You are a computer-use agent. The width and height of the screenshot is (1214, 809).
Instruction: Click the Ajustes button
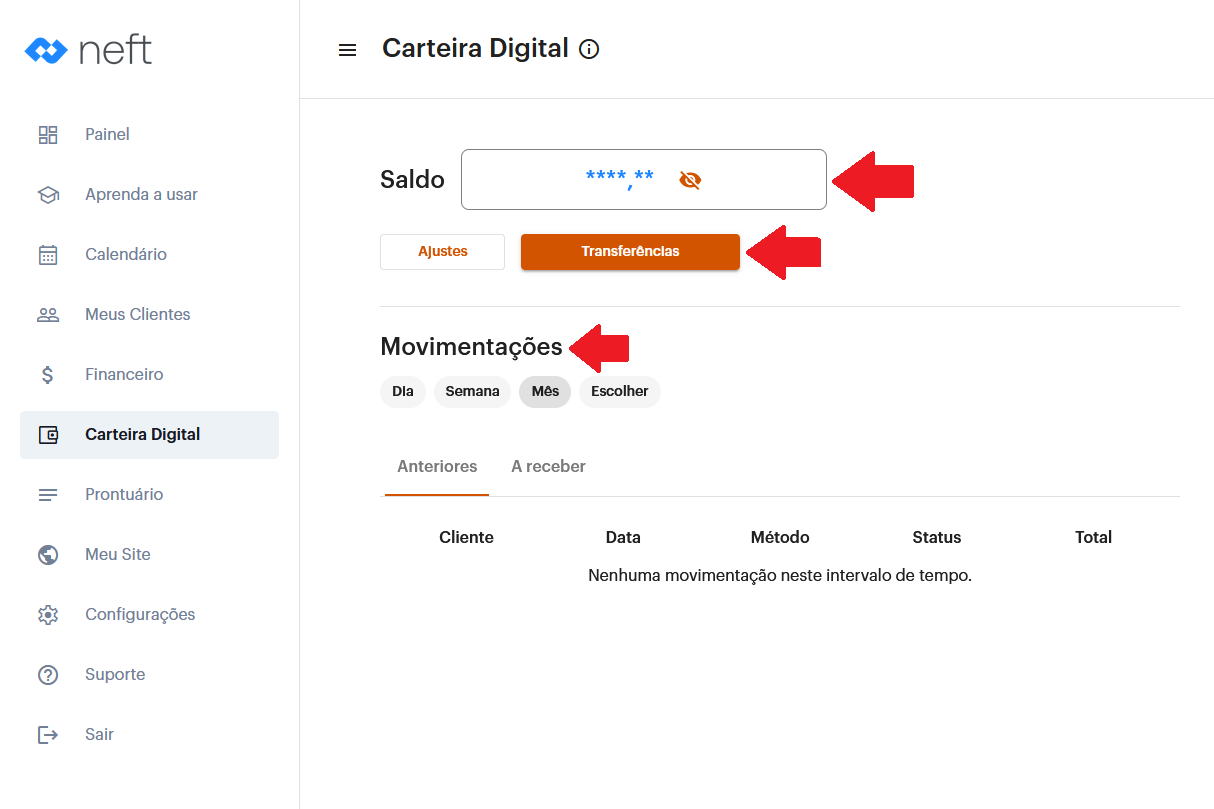tap(442, 252)
